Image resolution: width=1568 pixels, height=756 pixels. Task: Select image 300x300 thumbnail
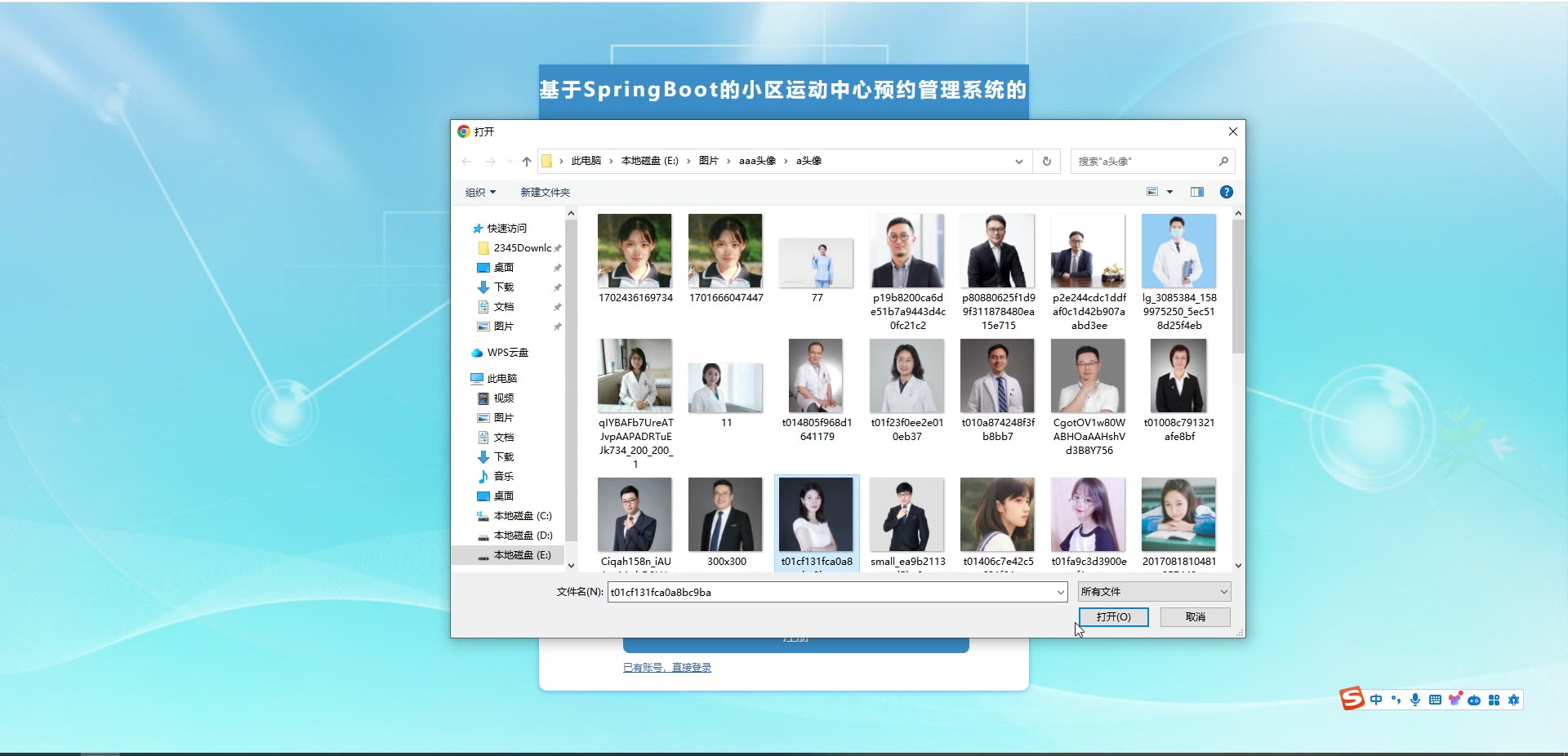(725, 514)
